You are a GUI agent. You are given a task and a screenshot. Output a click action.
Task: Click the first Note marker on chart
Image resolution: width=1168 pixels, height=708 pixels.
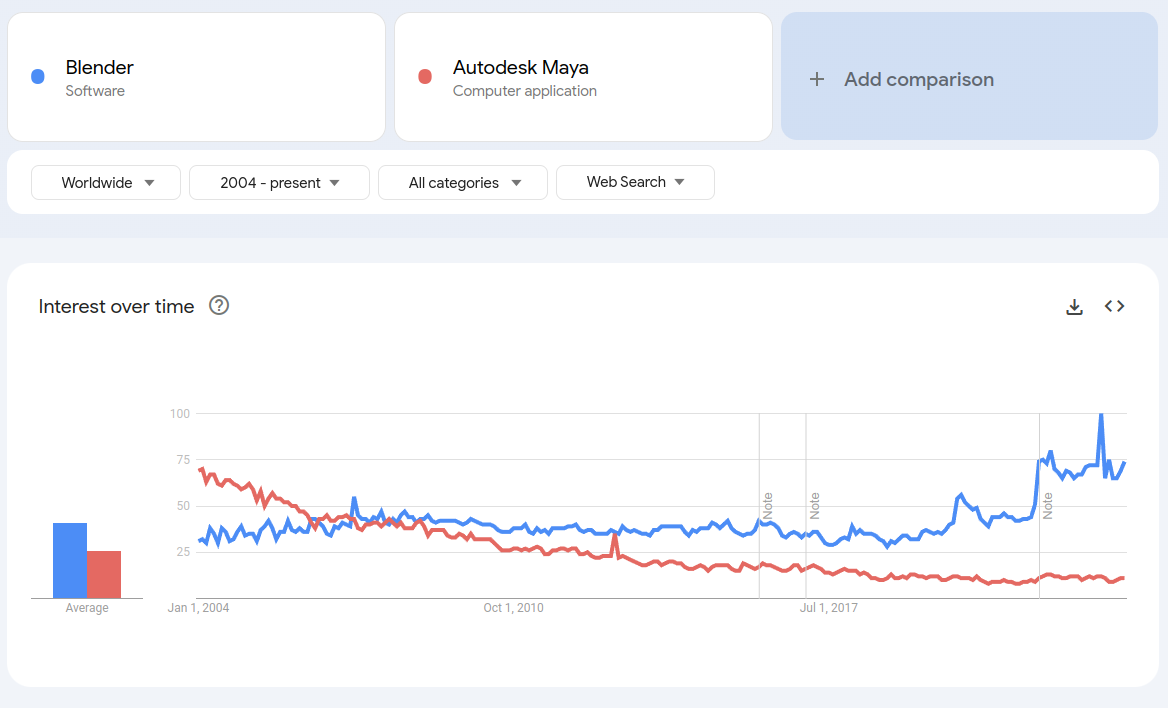coord(768,505)
